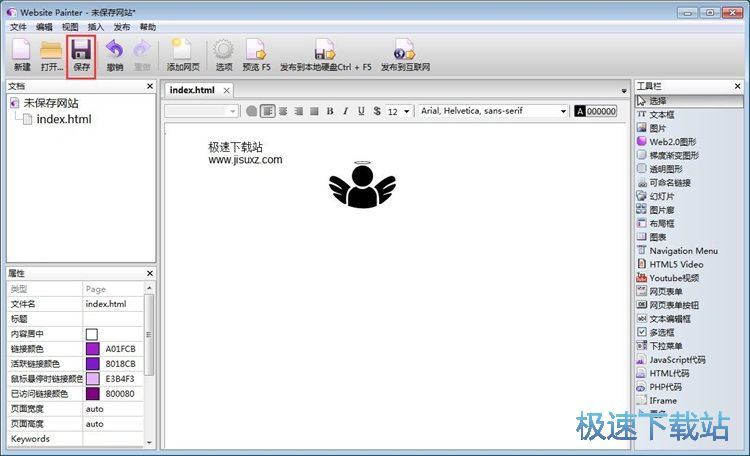Open the 文件 menu
The height and width of the screenshot is (456, 750).
click(18, 27)
